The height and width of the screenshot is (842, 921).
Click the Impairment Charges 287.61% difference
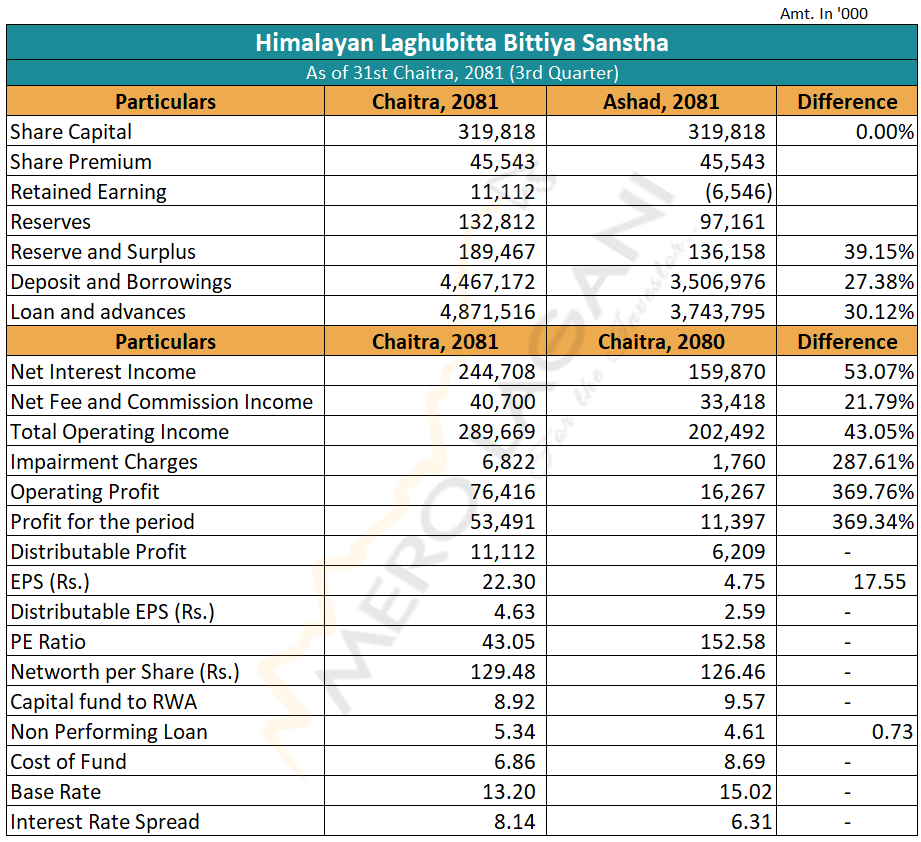click(x=873, y=462)
